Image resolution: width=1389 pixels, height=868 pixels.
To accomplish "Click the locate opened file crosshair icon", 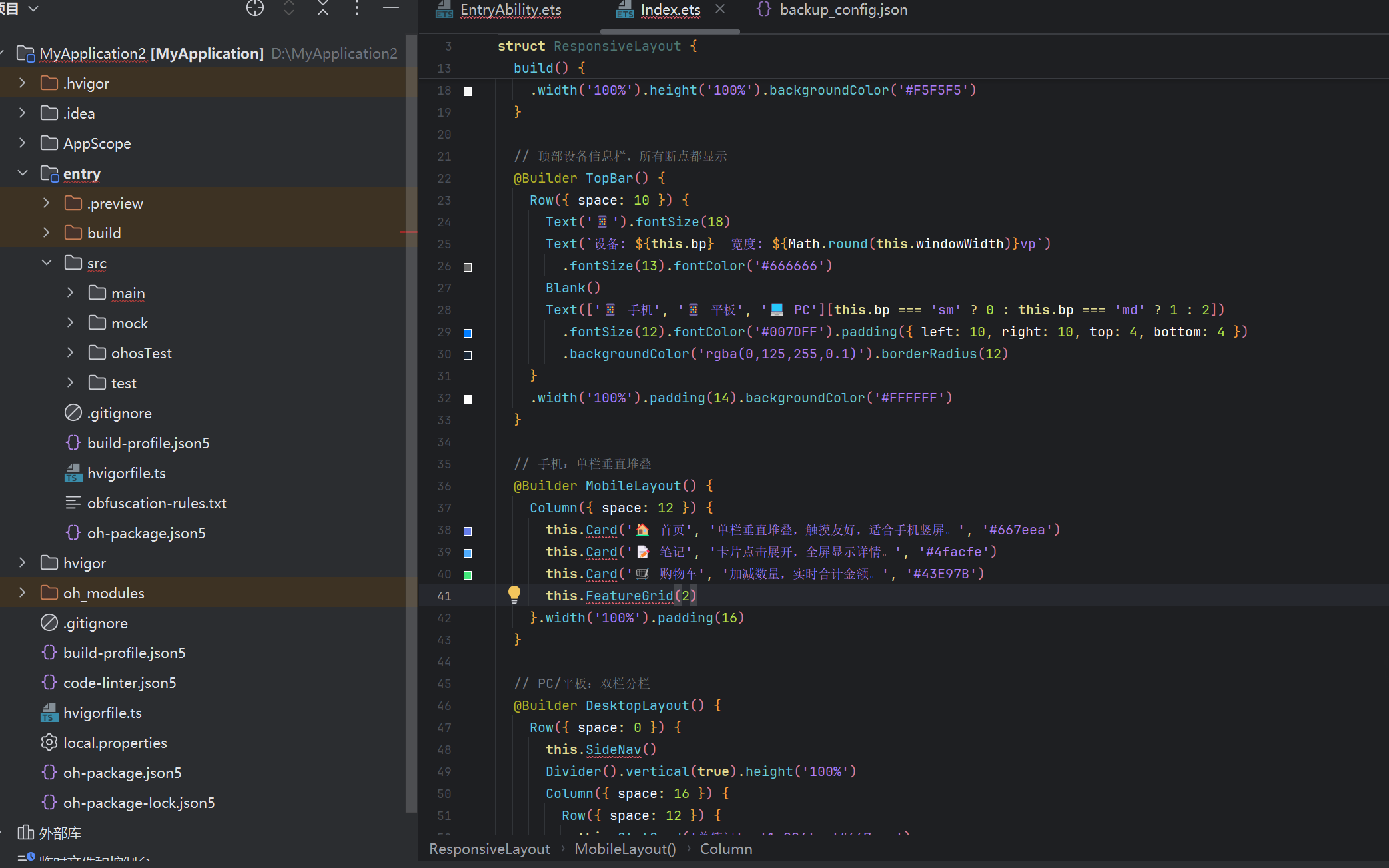I will 255,8.
